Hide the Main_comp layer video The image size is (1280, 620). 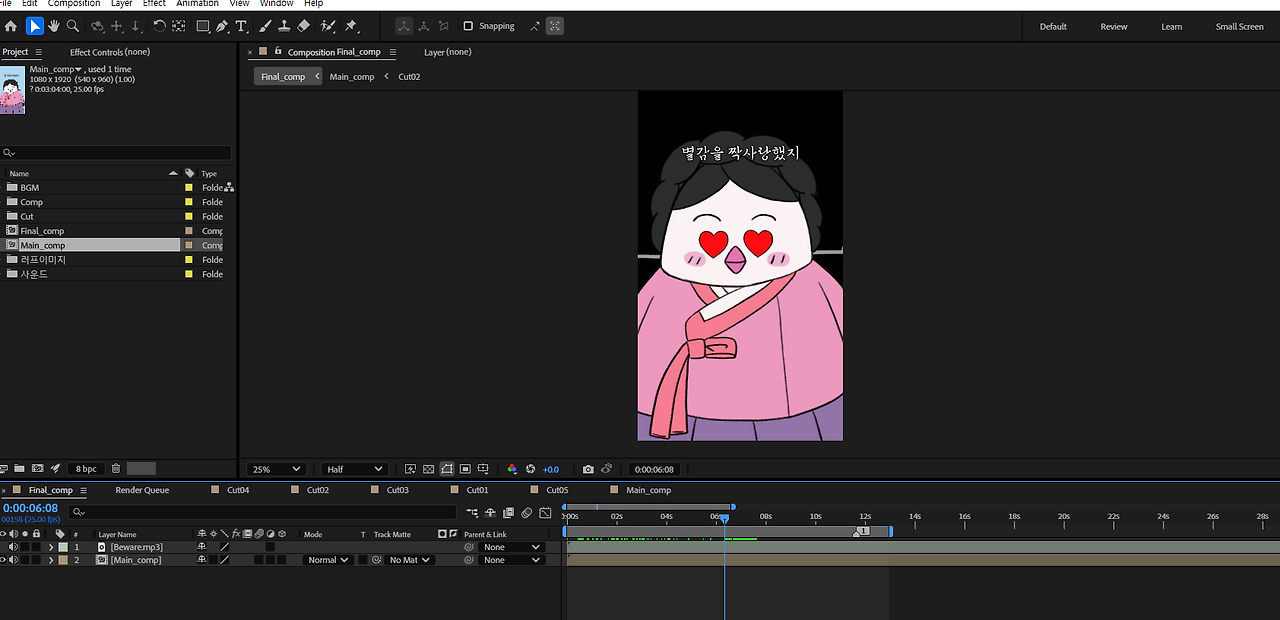3,560
